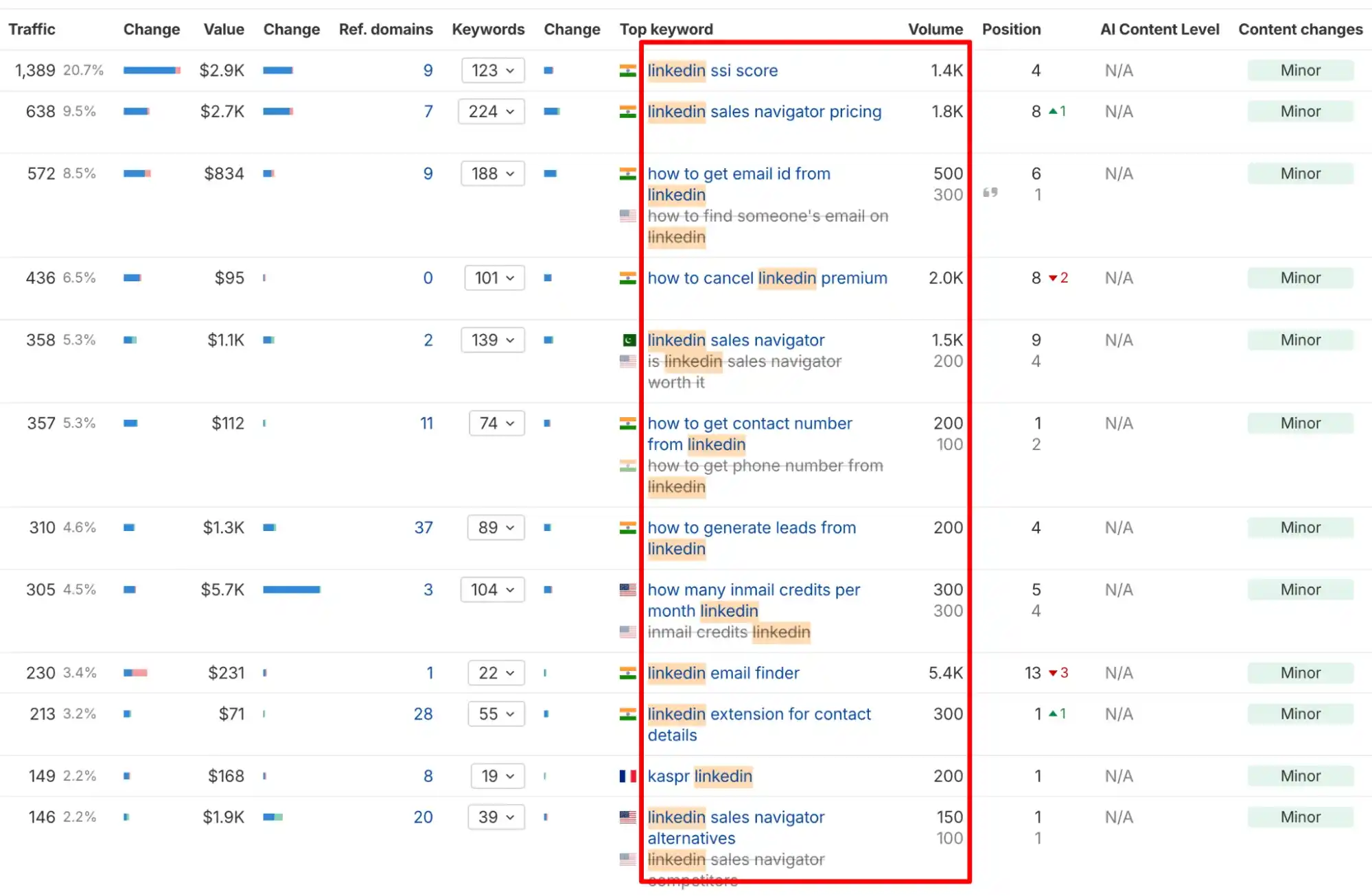The width and height of the screenshot is (1372, 896).
Task: Sort by the Traffic column header
Action: coord(32,30)
